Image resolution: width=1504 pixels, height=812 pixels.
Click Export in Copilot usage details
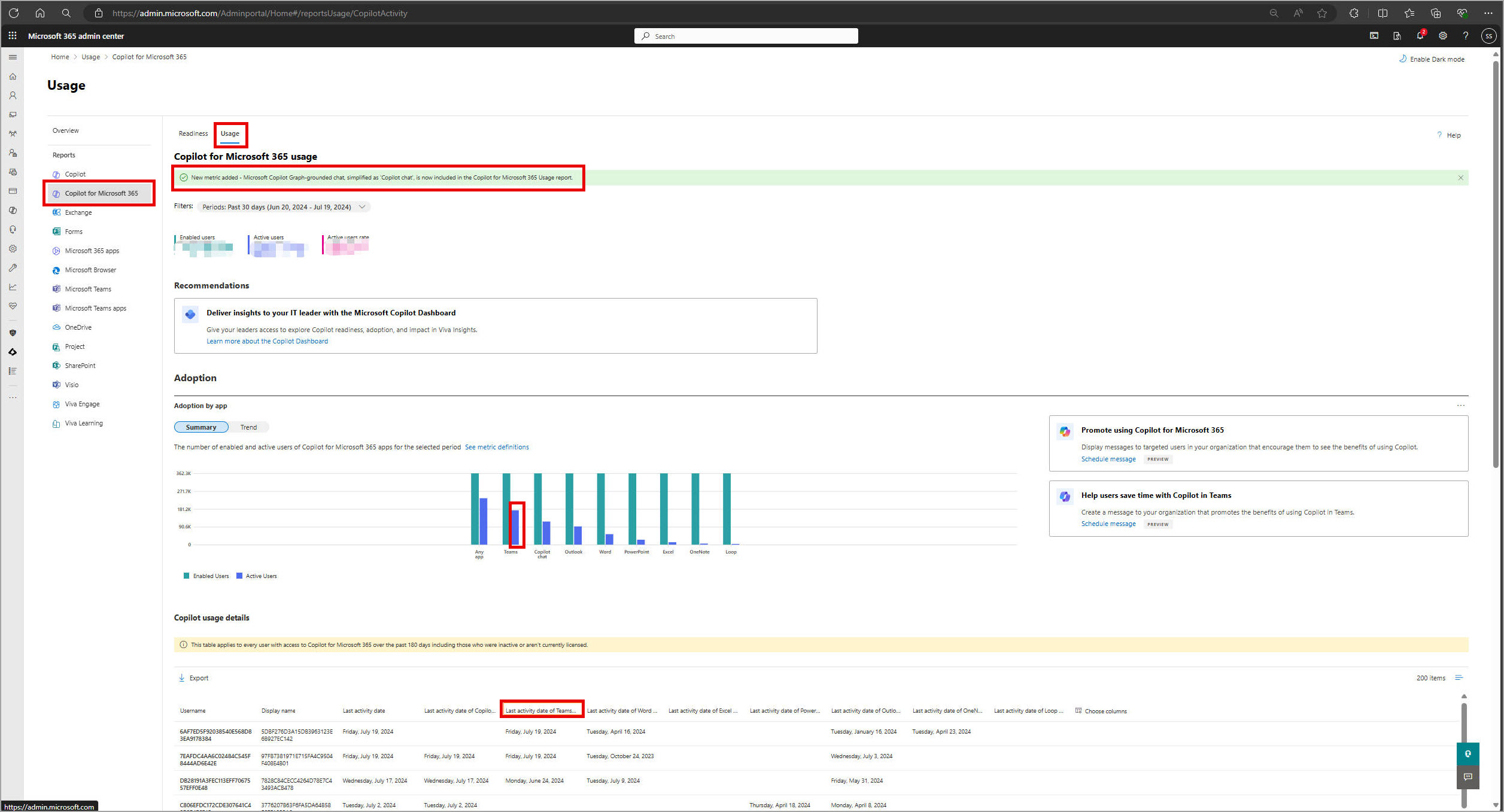point(194,678)
